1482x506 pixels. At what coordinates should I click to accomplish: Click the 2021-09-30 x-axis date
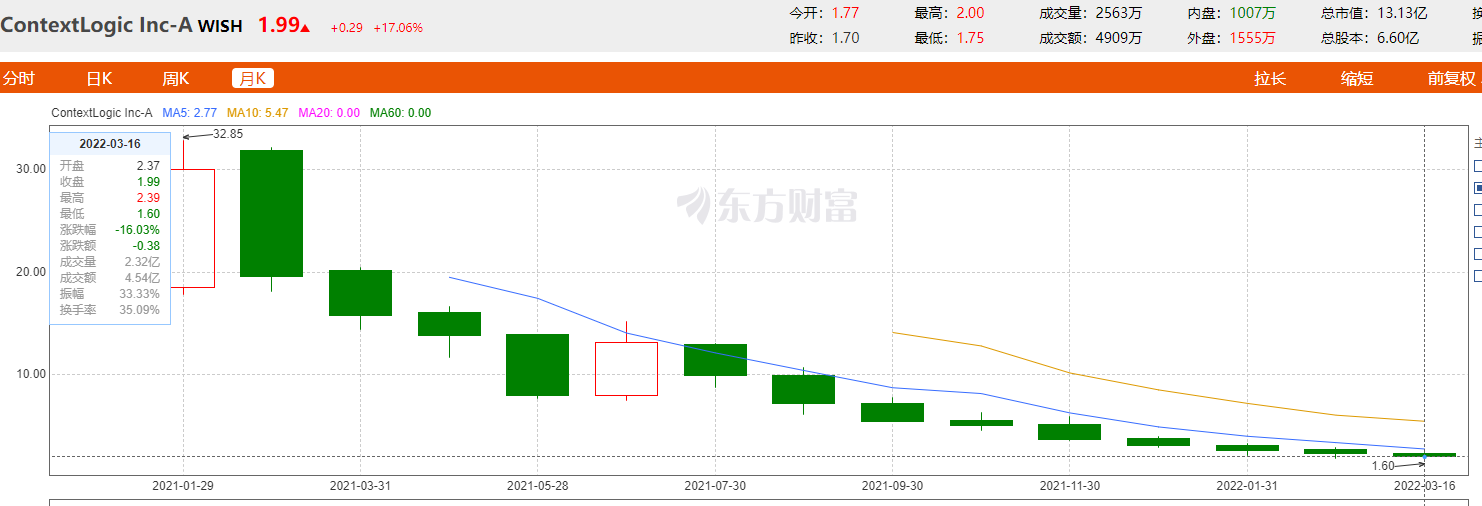892,486
